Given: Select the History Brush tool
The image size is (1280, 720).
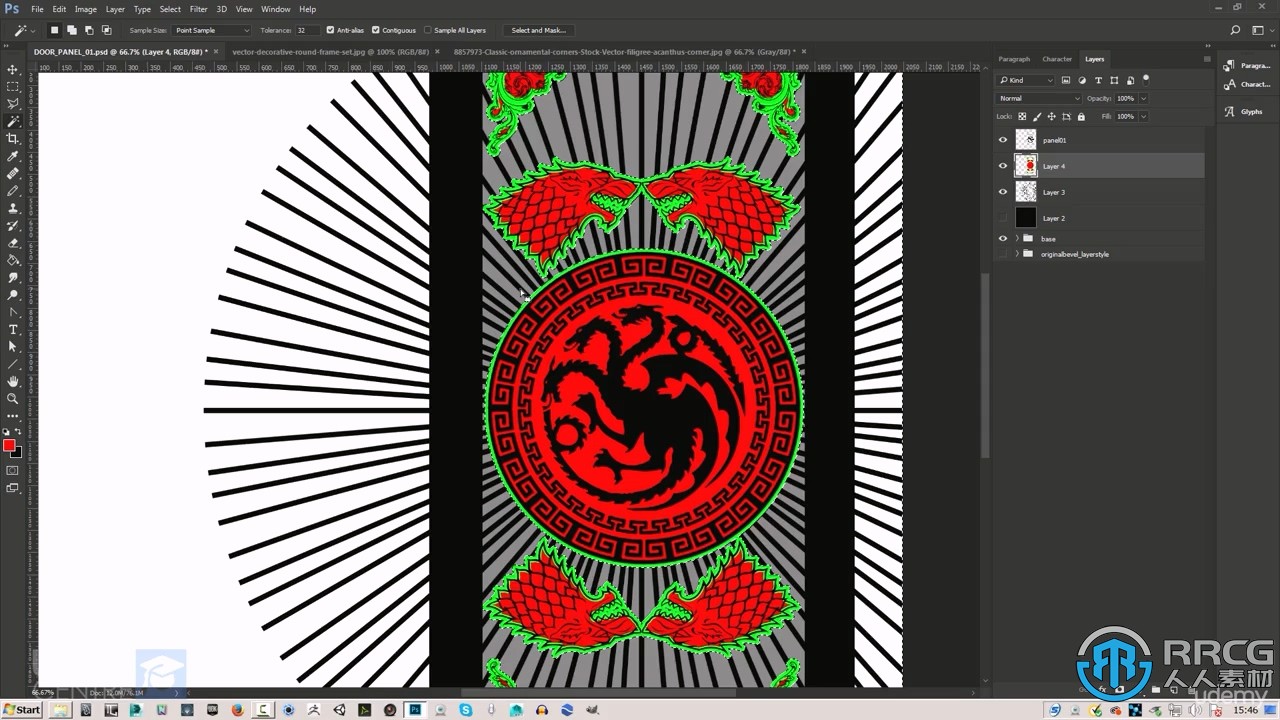Looking at the screenshot, I should pos(13,226).
